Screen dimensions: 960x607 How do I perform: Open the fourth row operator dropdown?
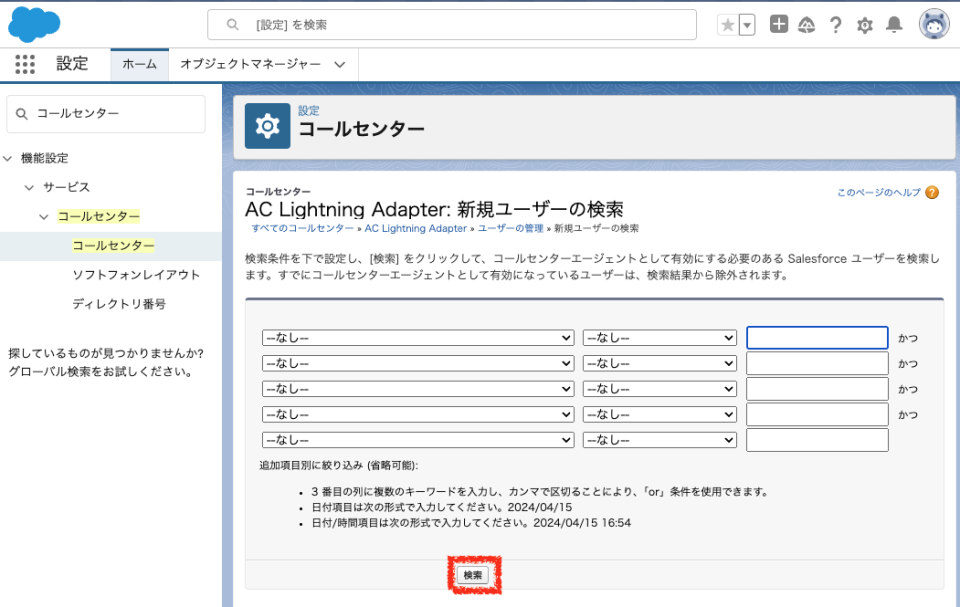point(659,415)
